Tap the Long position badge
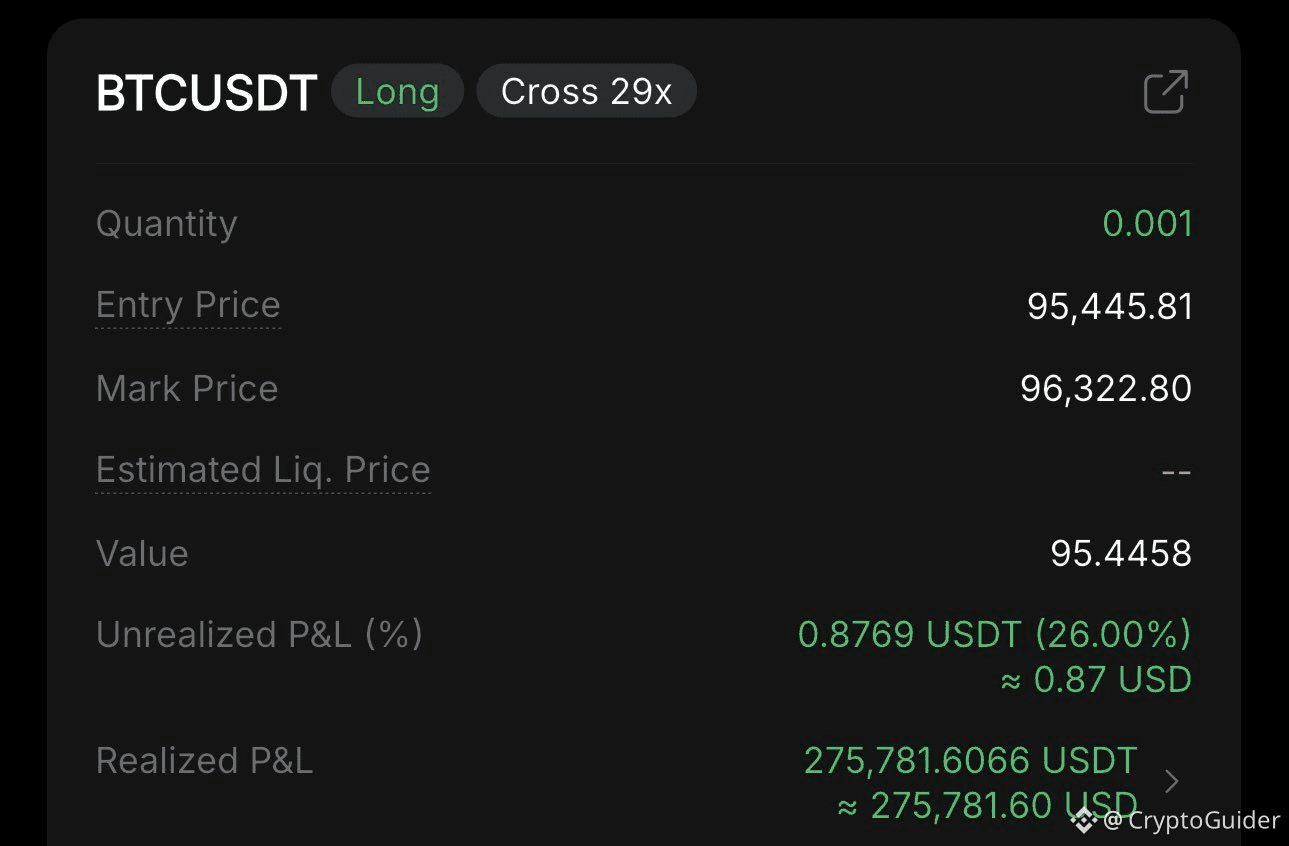This screenshot has width=1289, height=846. pos(397,92)
